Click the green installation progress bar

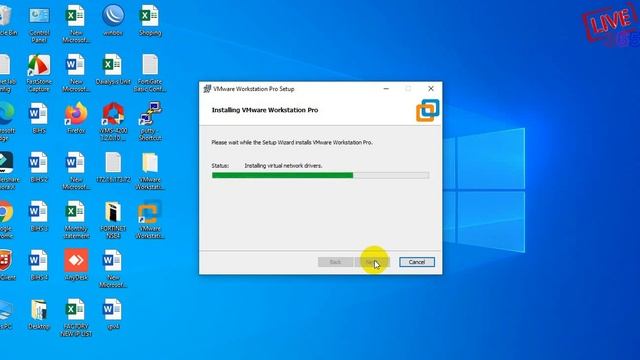click(320, 176)
